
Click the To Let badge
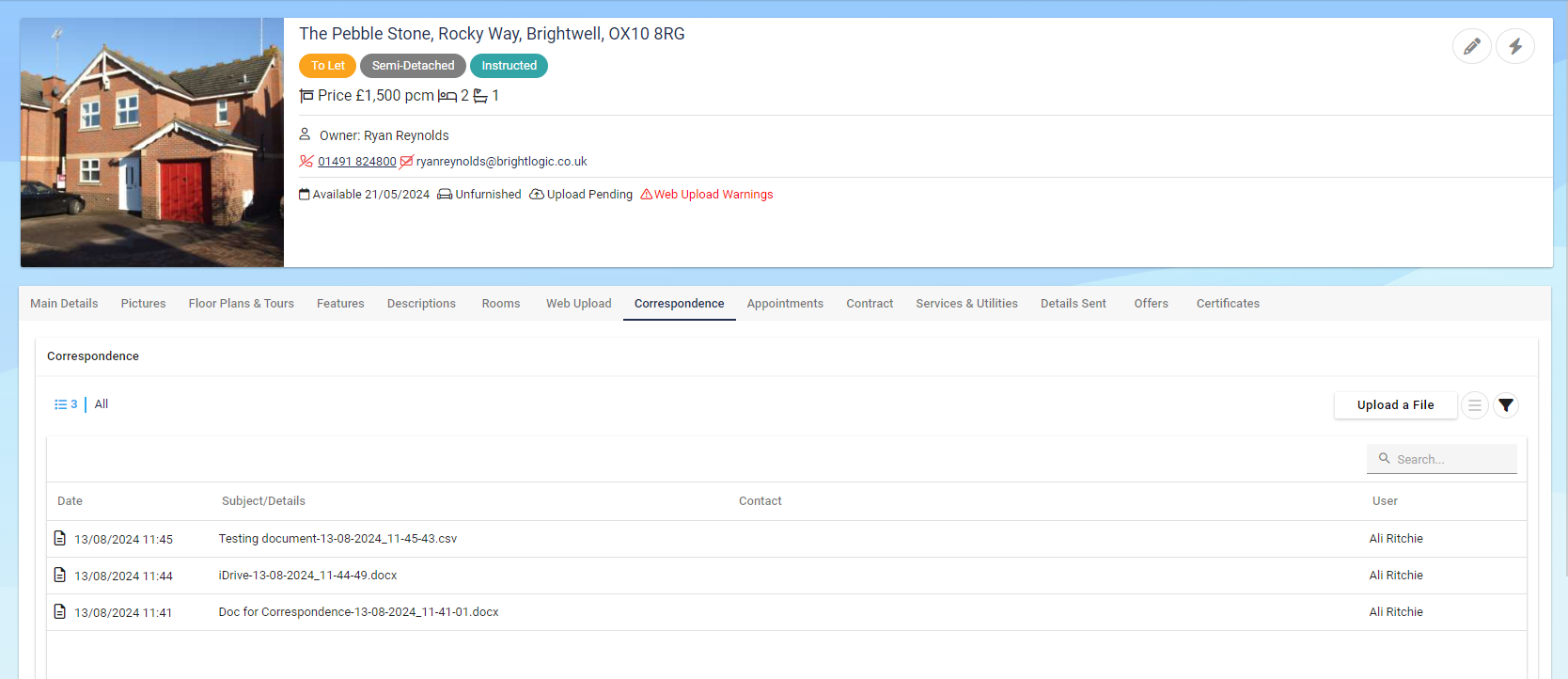[x=328, y=66]
